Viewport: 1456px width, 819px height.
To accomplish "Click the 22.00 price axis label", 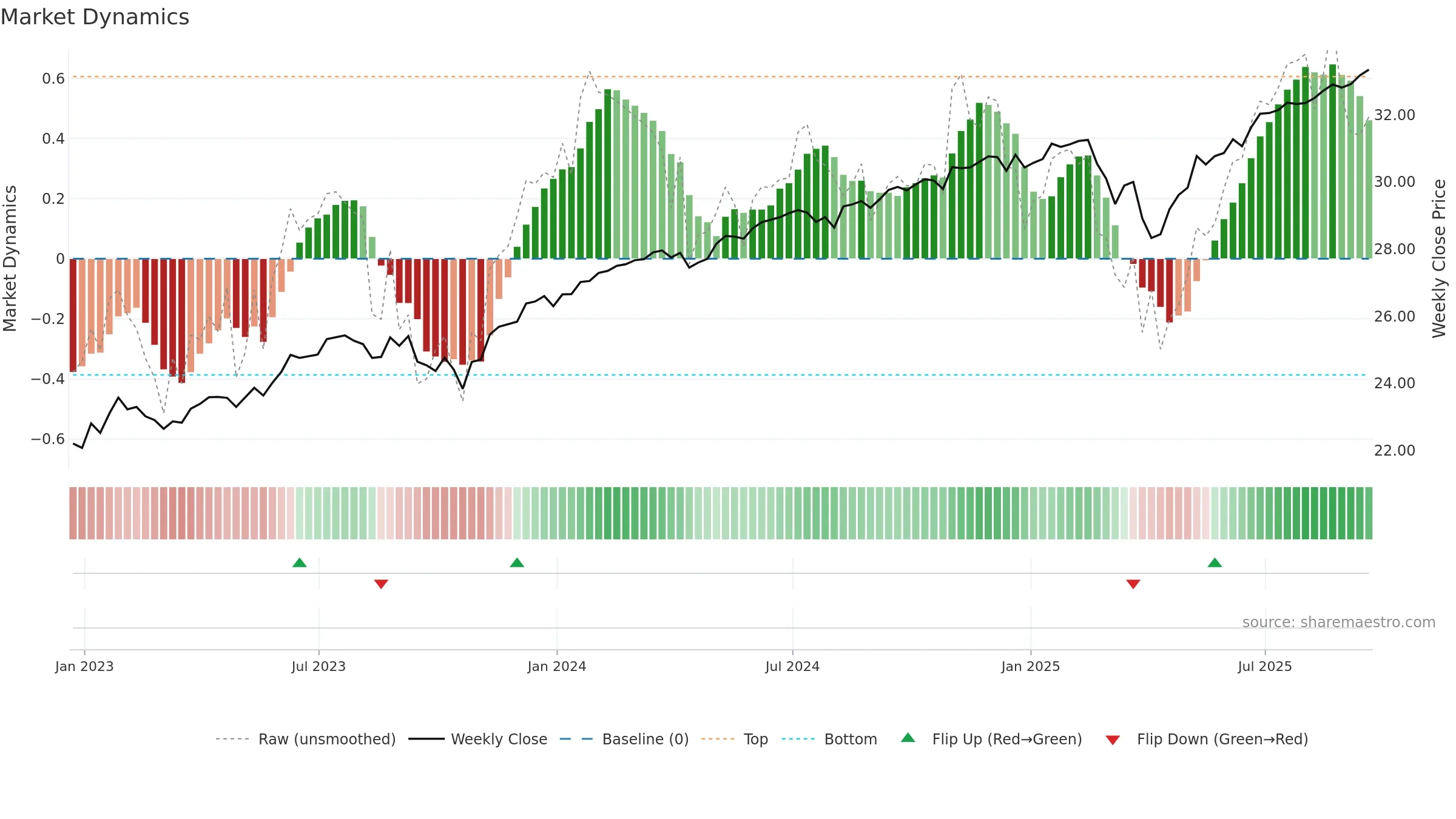I will pos(1395,450).
